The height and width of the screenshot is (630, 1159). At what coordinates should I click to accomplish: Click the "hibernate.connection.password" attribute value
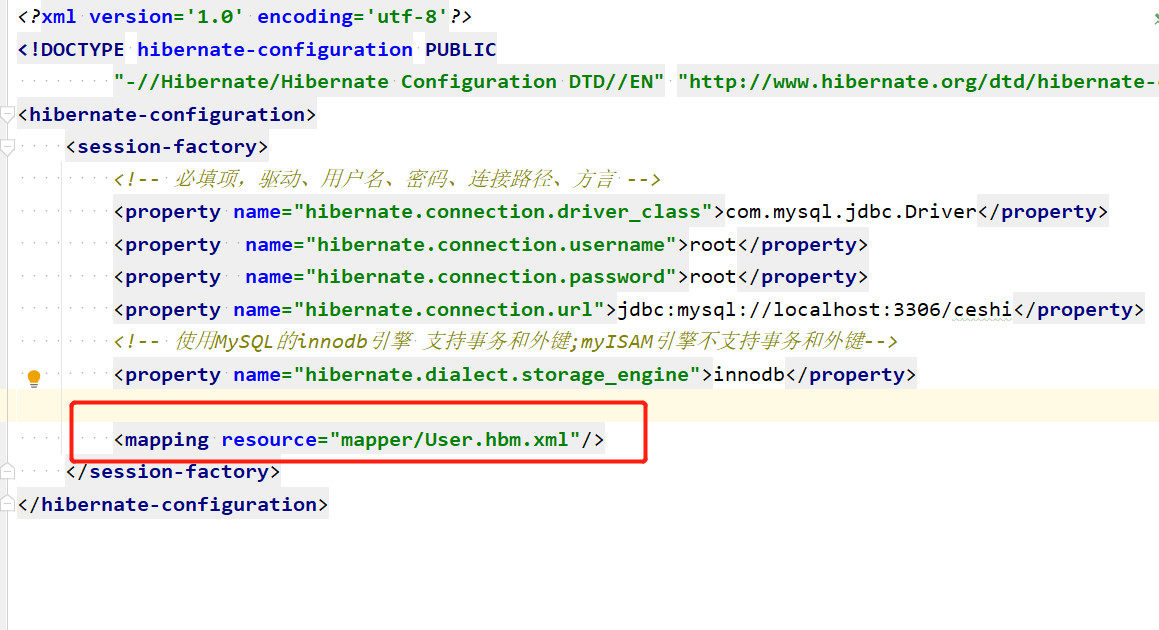click(491, 277)
